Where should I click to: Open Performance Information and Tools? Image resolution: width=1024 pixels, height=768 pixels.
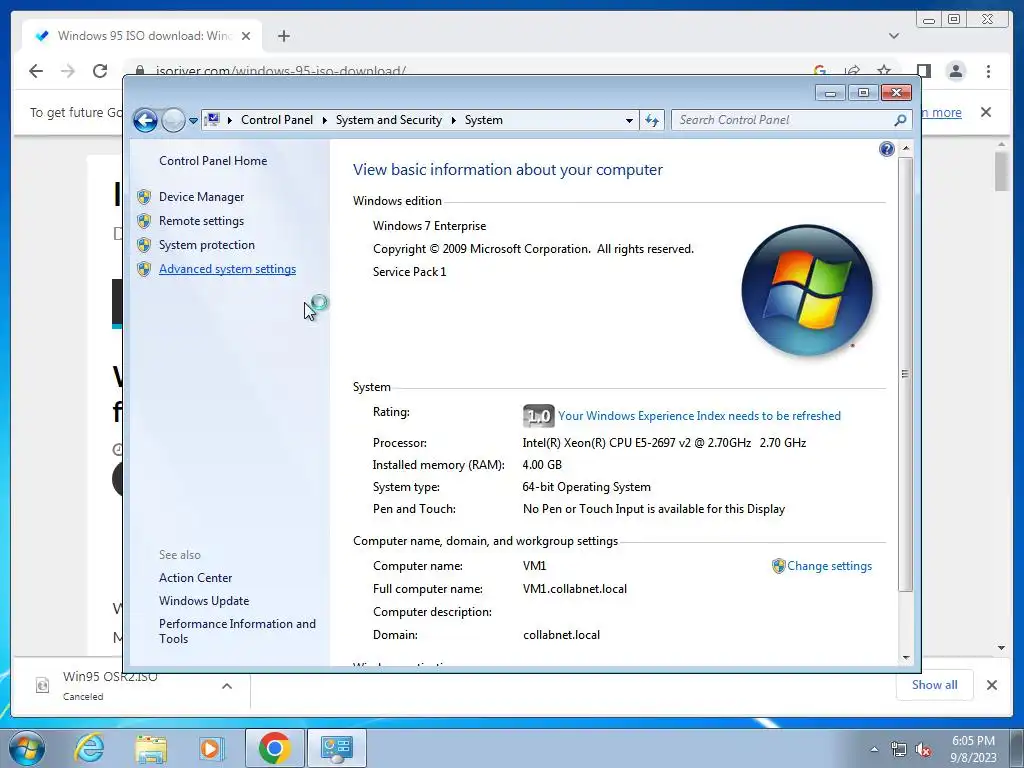click(237, 631)
